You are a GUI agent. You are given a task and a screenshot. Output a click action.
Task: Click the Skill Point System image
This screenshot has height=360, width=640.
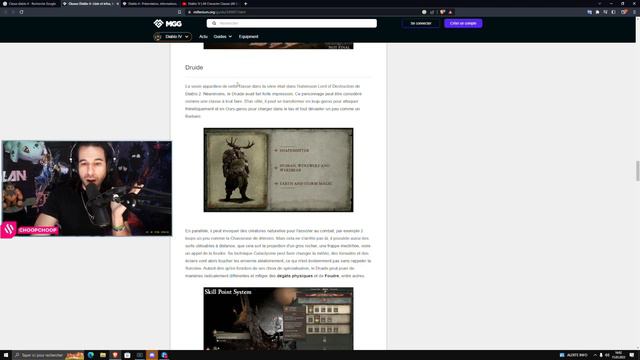pos(278,318)
